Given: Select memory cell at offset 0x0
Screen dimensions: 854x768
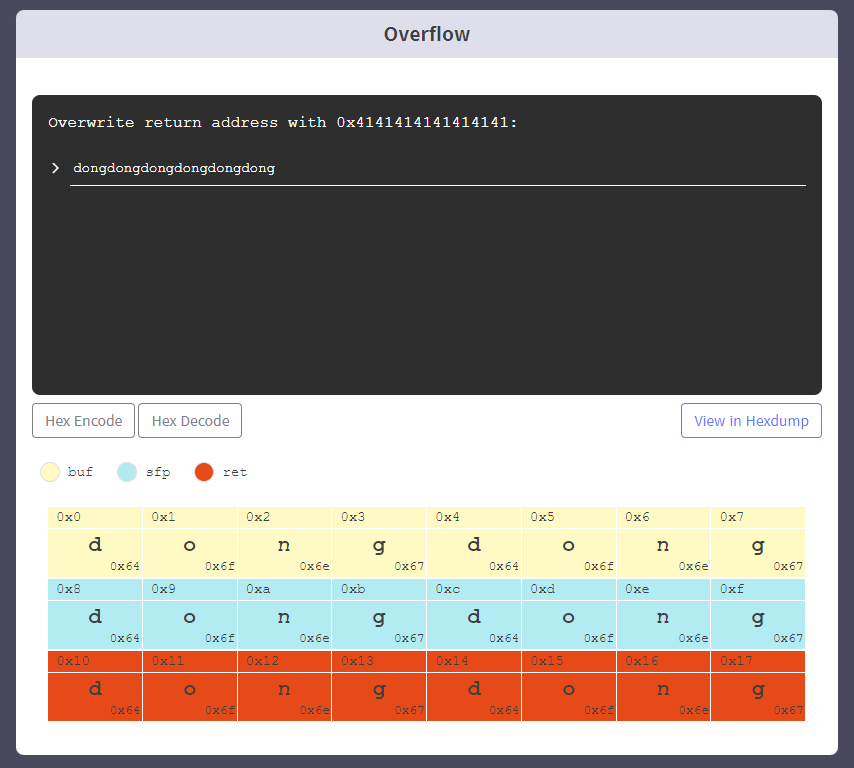Looking at the screenshot, I should [x=95, y=542].
